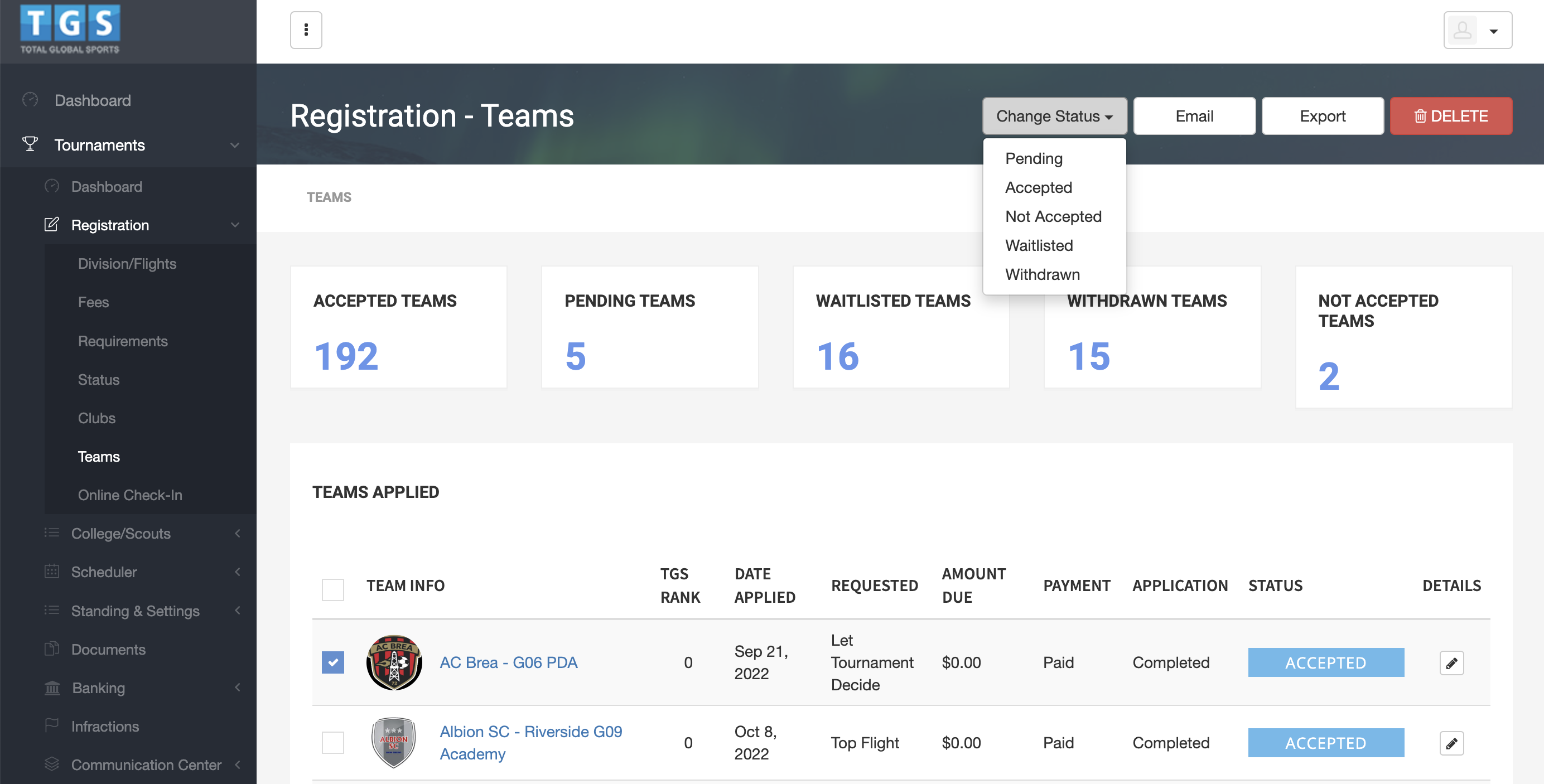Click the Scheduler calendar icon
Screen dimensions: 1544x784
click(x=52, y=572)
